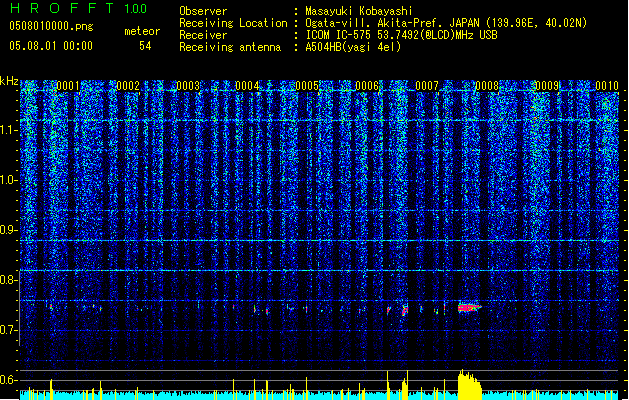
Task: Select the filename 0508010000.png
Action: click(51, 27)
